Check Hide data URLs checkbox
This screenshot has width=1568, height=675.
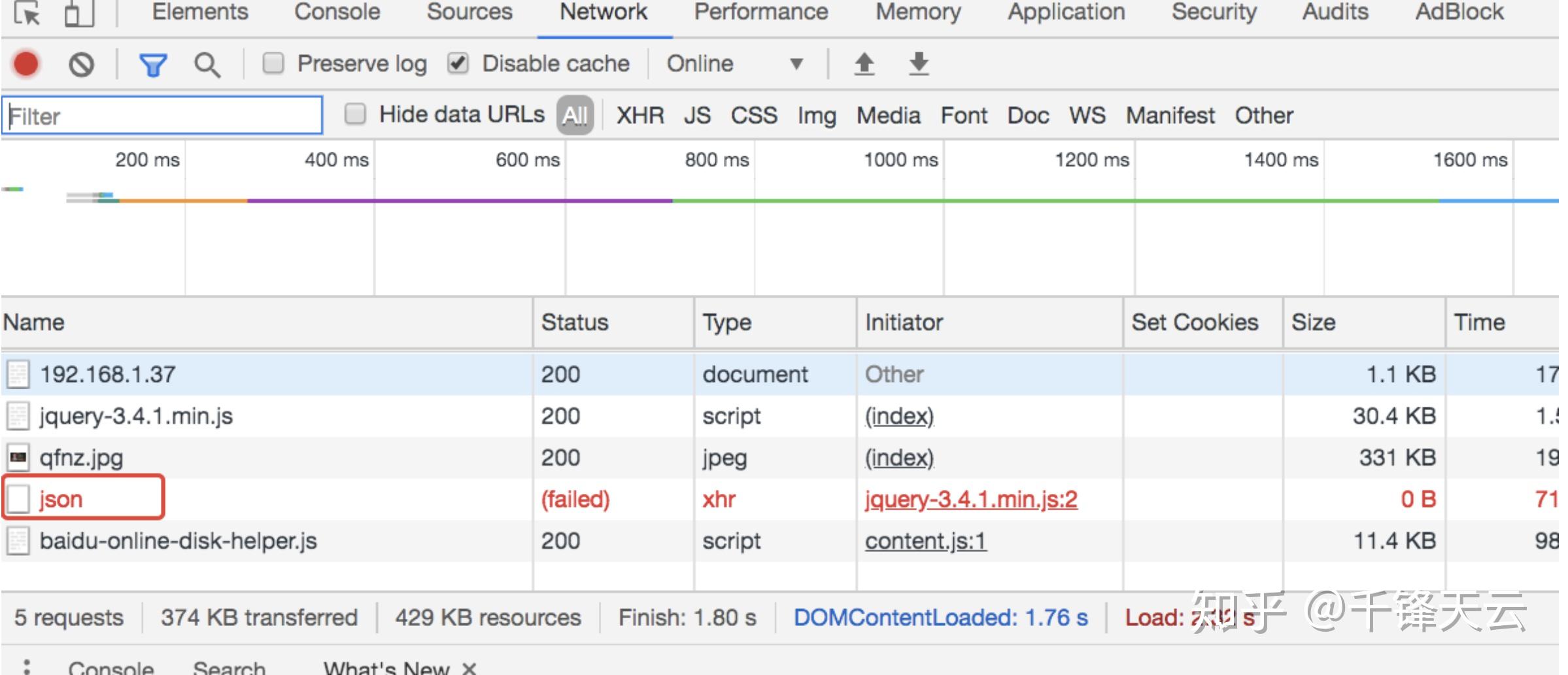(355, 114)
